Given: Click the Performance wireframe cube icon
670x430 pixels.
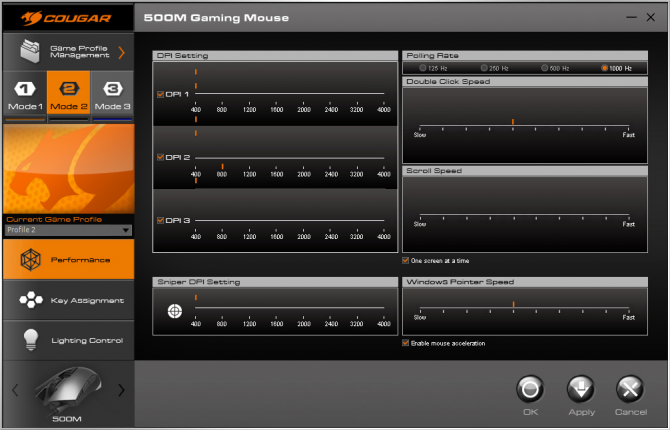Looking at the screenshot, I should [31, 259].
